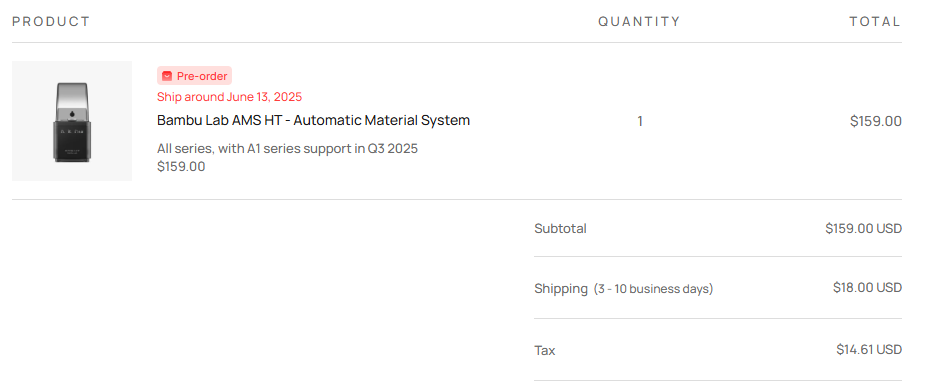
Task: Click the quantity value 1
Action: click(640, 121)
